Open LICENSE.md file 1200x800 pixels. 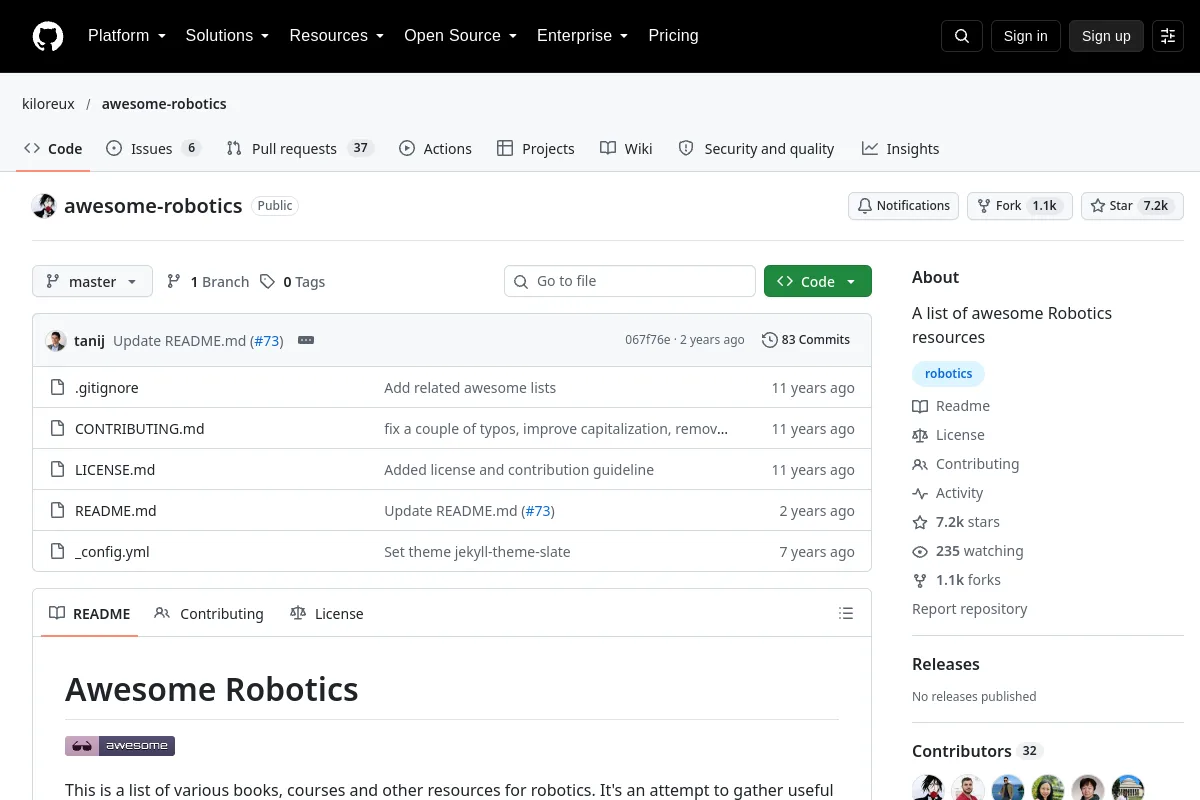115,470
